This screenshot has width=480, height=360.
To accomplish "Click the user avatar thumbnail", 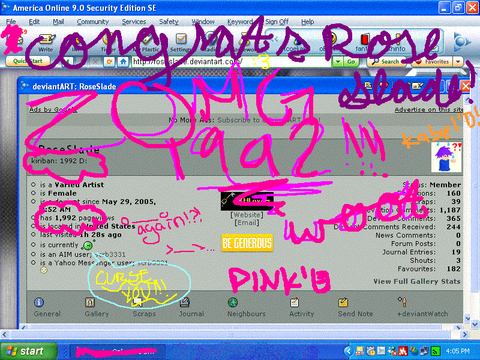I will 446,157.
